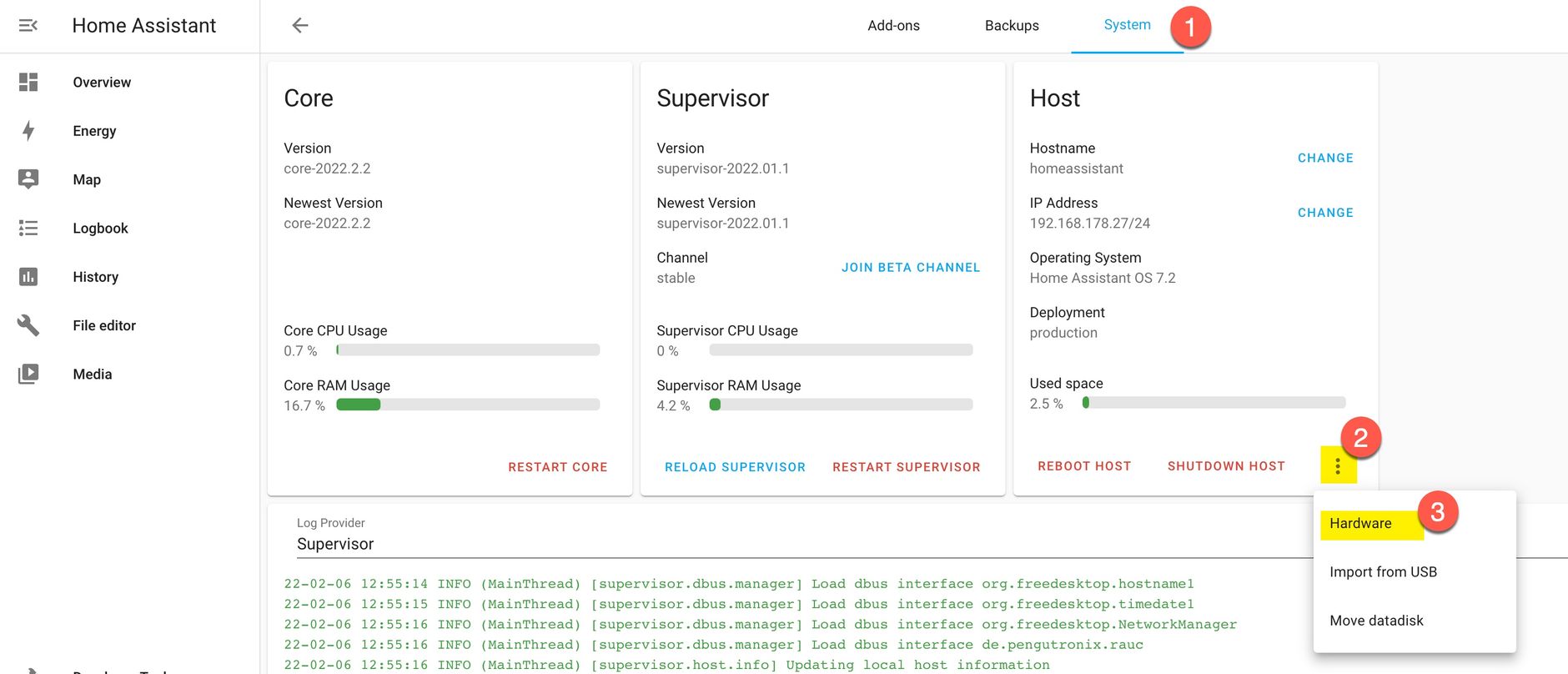Click the Overview dashboard icon
Screen dimensions: 1568x674
tap(28, 82)
